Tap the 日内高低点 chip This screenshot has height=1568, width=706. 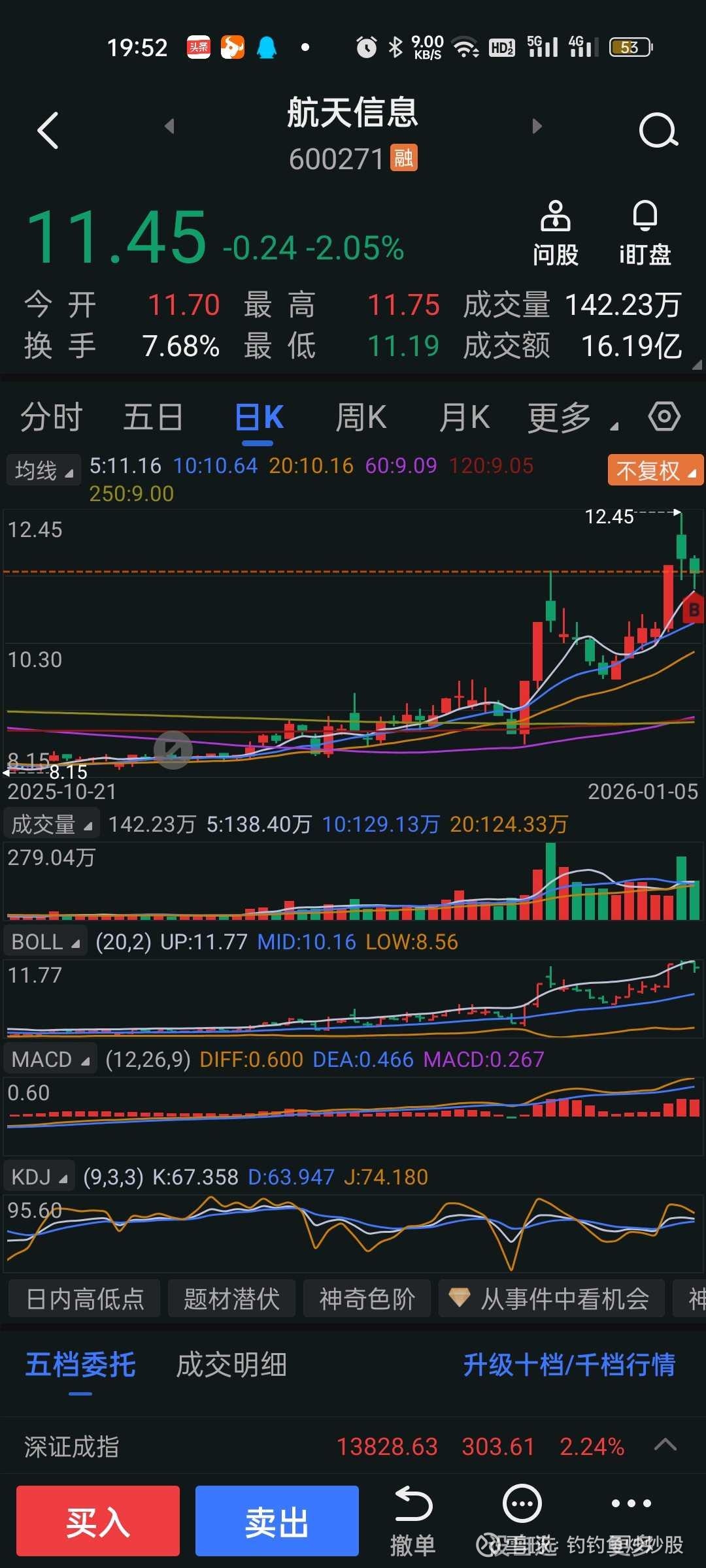coord(84,1298)
